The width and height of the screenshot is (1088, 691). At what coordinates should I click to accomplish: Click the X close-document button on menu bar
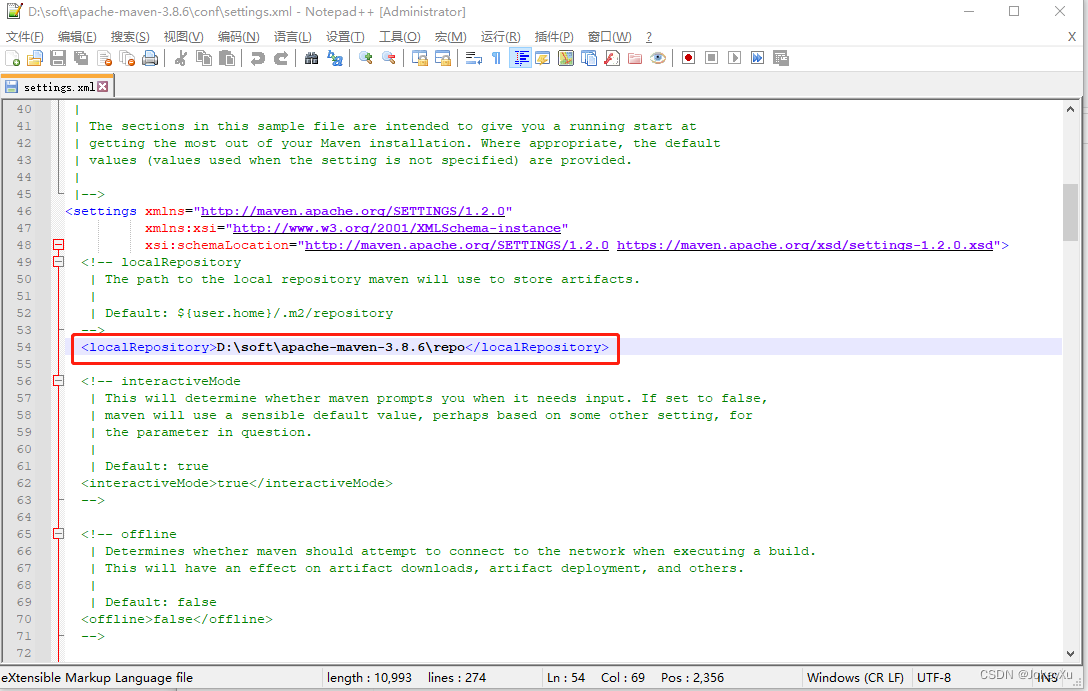tap(1071, 37)
